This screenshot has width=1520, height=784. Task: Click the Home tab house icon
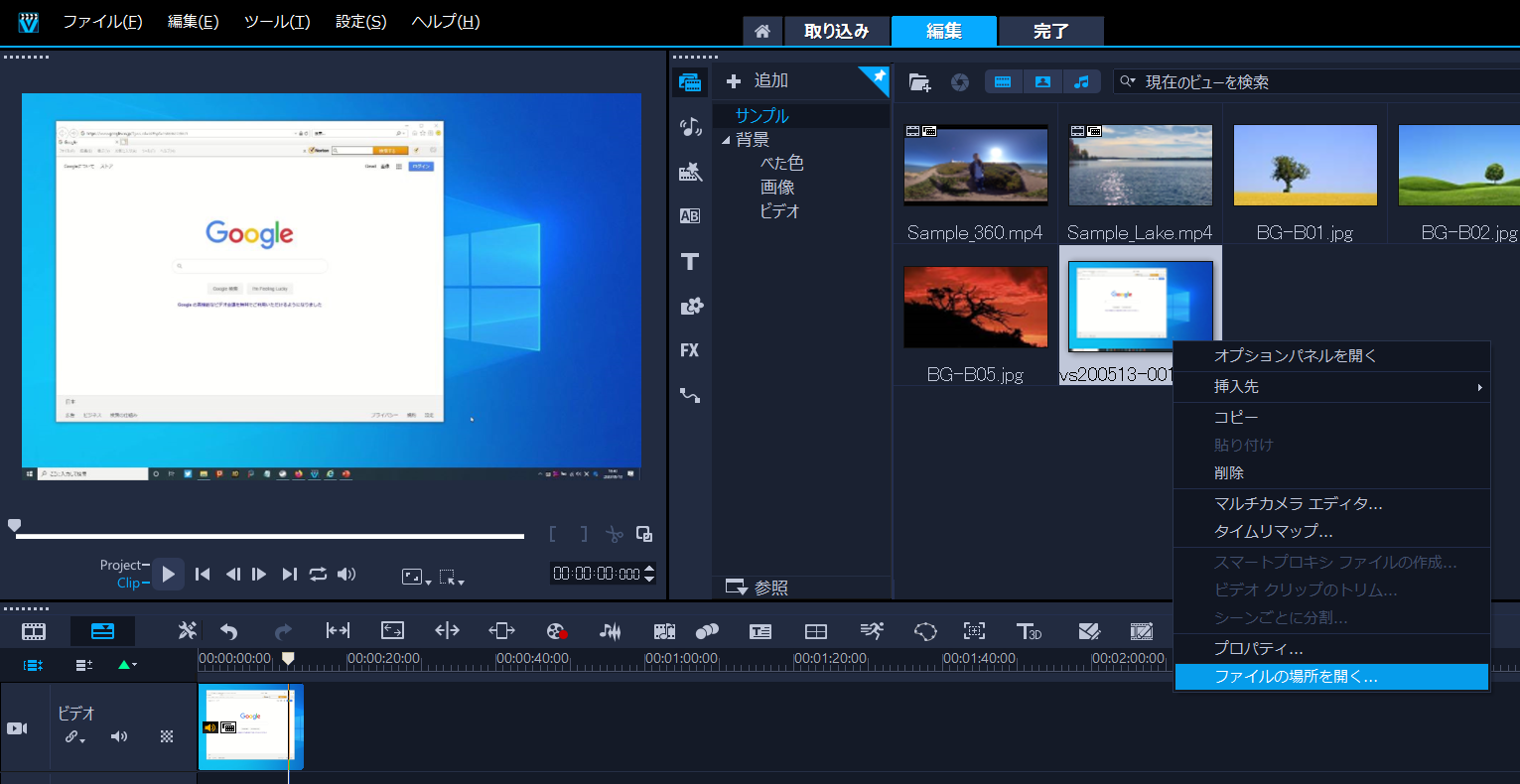point(762,31)
